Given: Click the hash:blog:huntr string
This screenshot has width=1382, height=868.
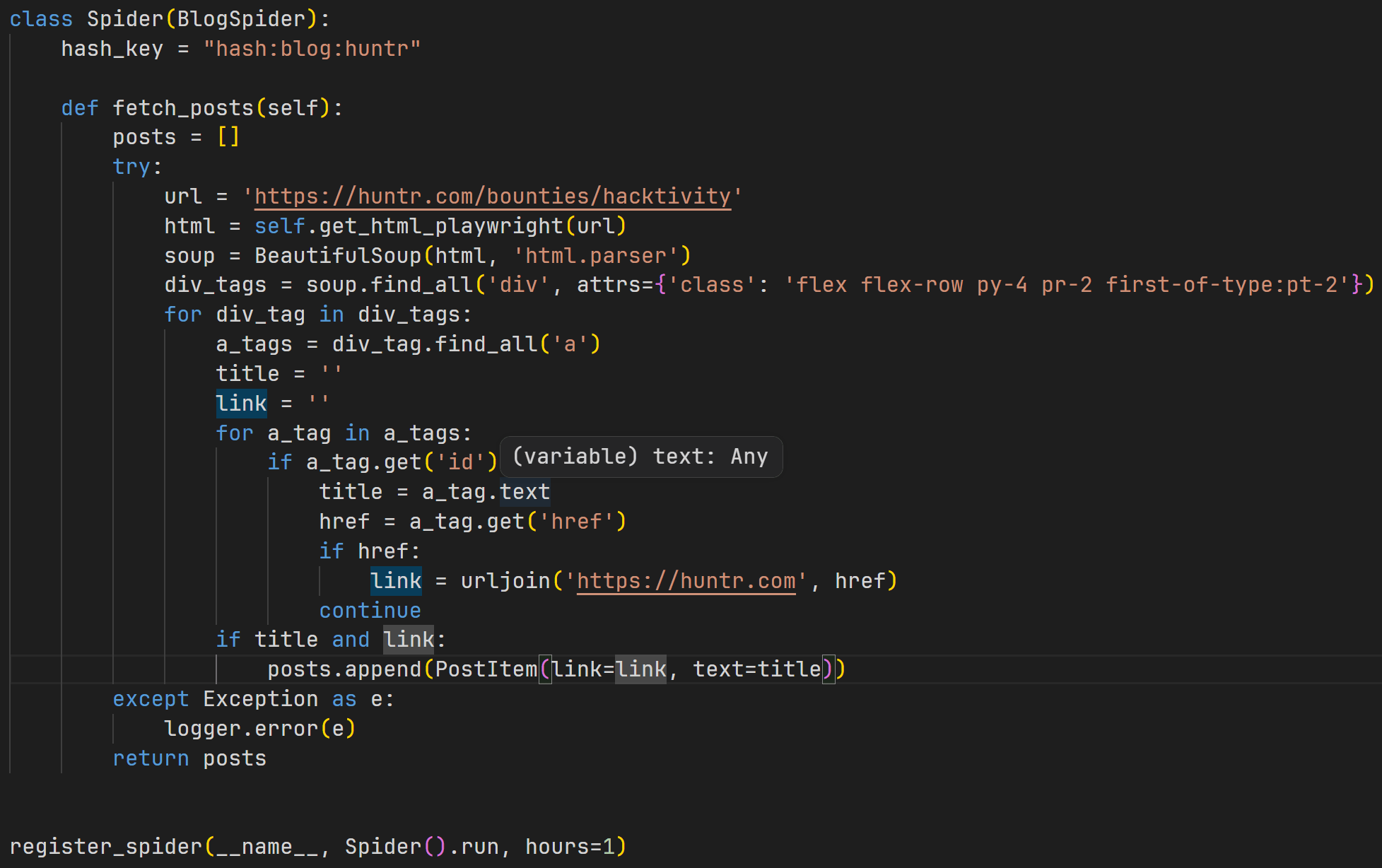Looking at the screenshot, I should pyautogui.click(x=312, y=49).
